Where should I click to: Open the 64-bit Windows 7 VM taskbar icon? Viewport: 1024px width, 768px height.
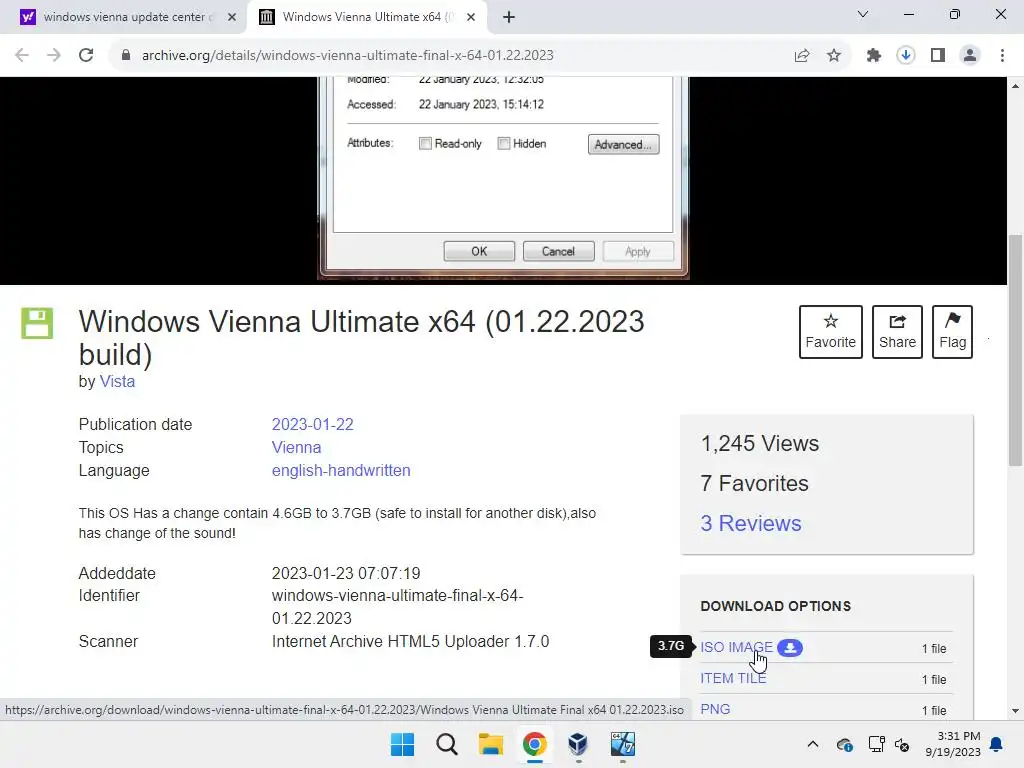click(x=622, y=744)
